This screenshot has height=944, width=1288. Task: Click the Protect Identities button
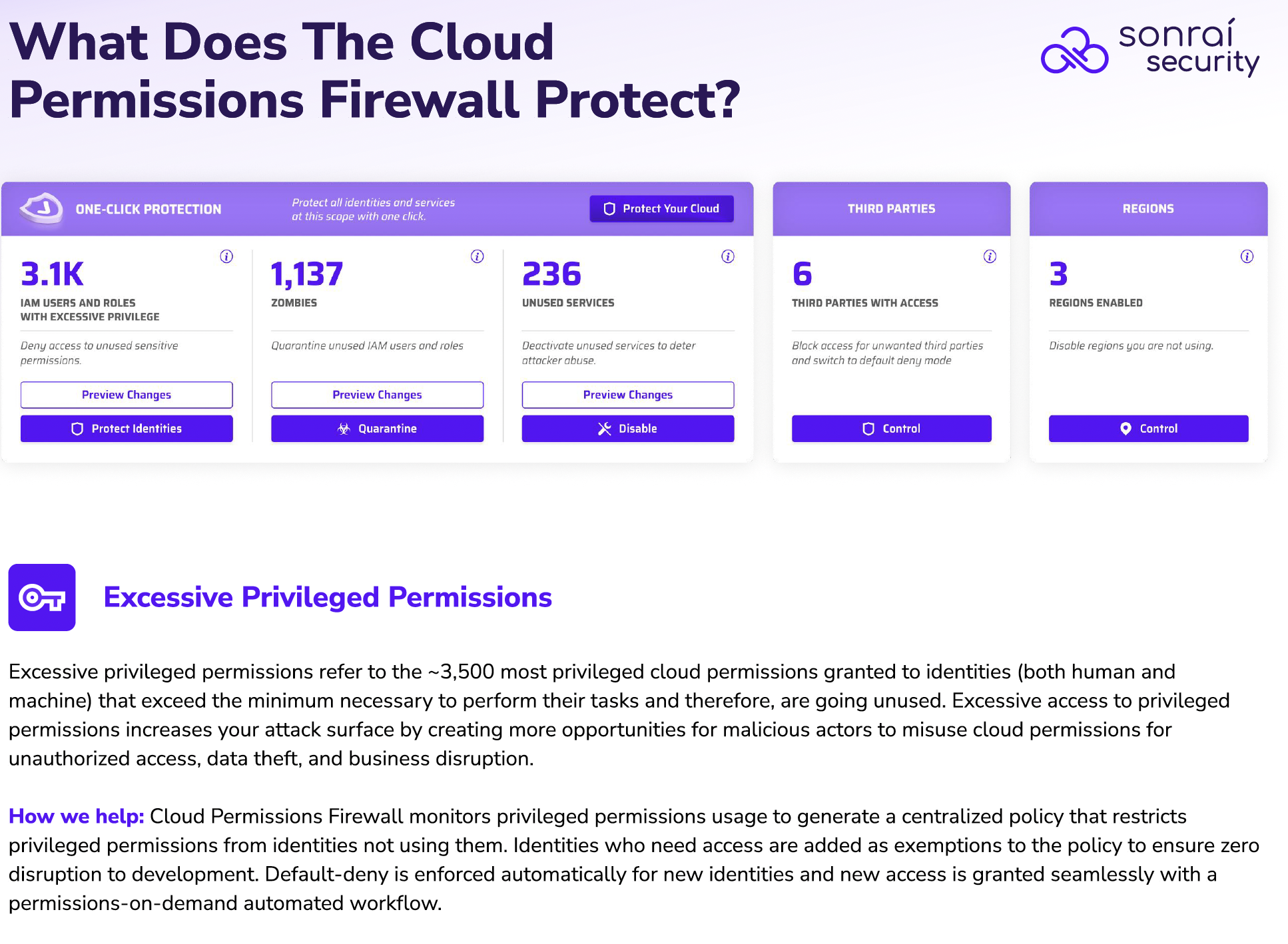coord(127,429)
